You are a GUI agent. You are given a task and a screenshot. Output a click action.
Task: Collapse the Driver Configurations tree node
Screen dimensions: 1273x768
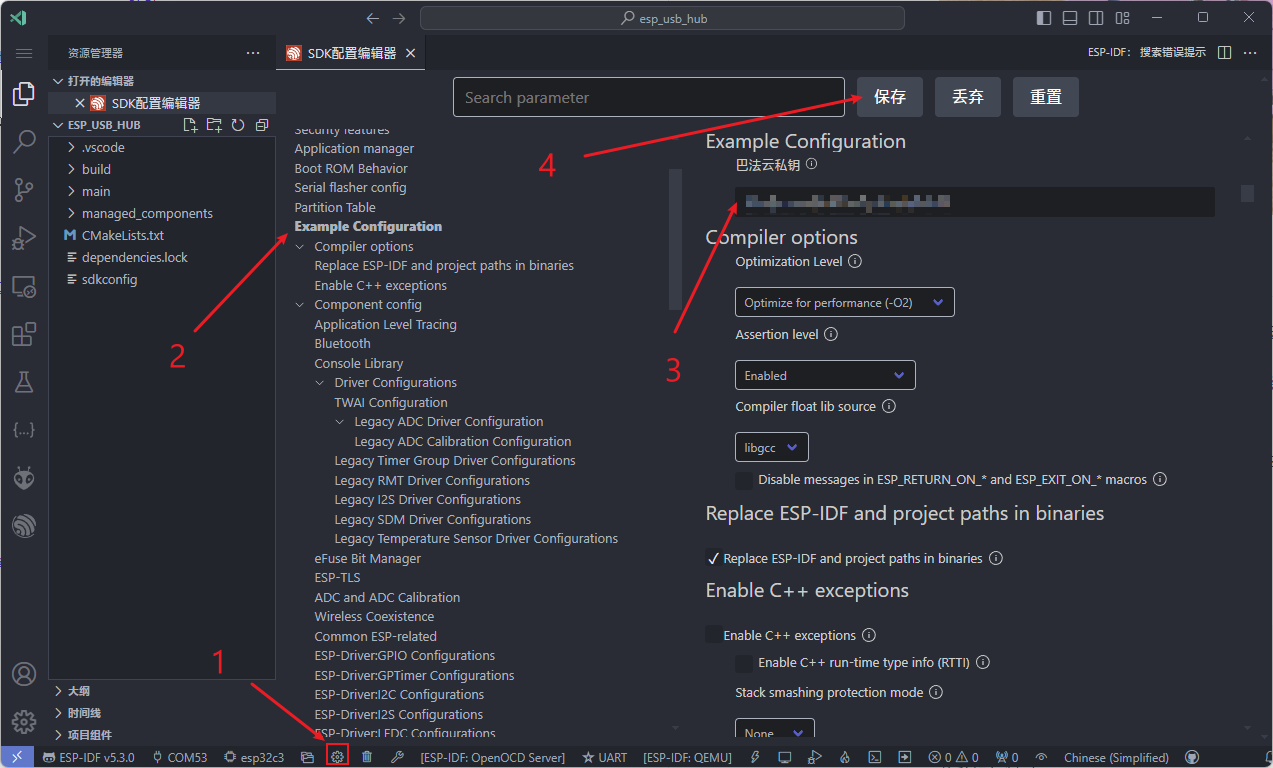click(x=320, y=382)
